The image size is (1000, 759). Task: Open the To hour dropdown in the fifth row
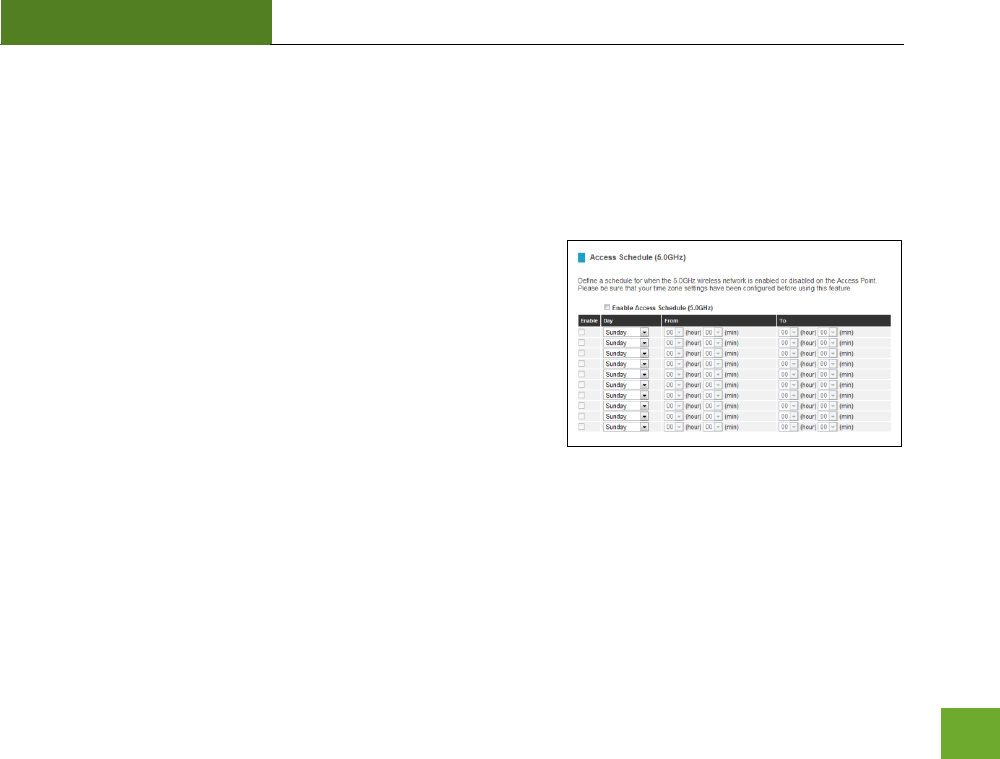[788, 374]
